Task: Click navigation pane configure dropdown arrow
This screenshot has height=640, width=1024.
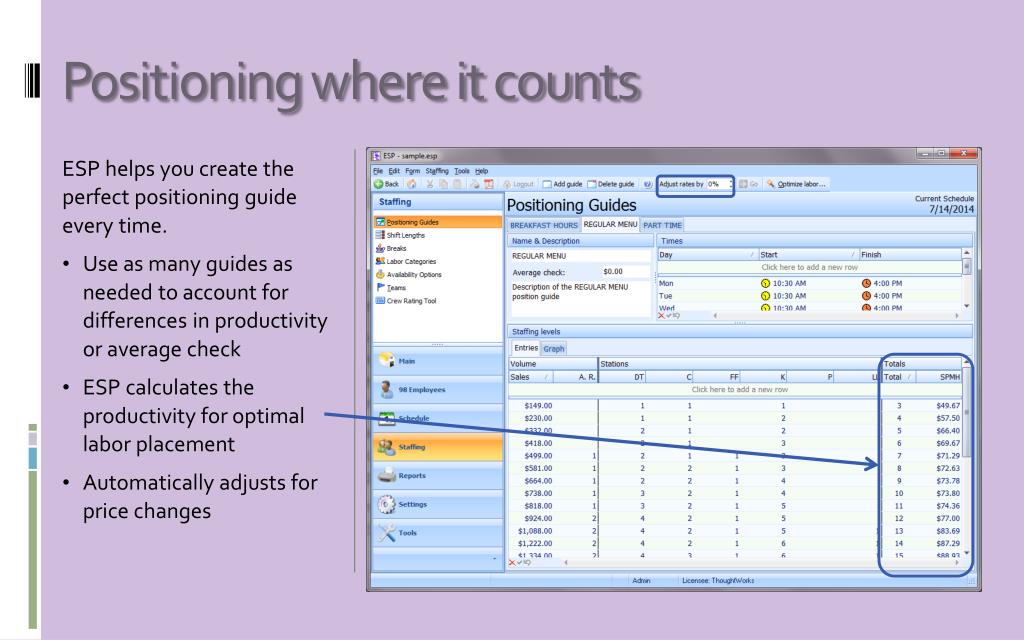Action: [494, 559]
